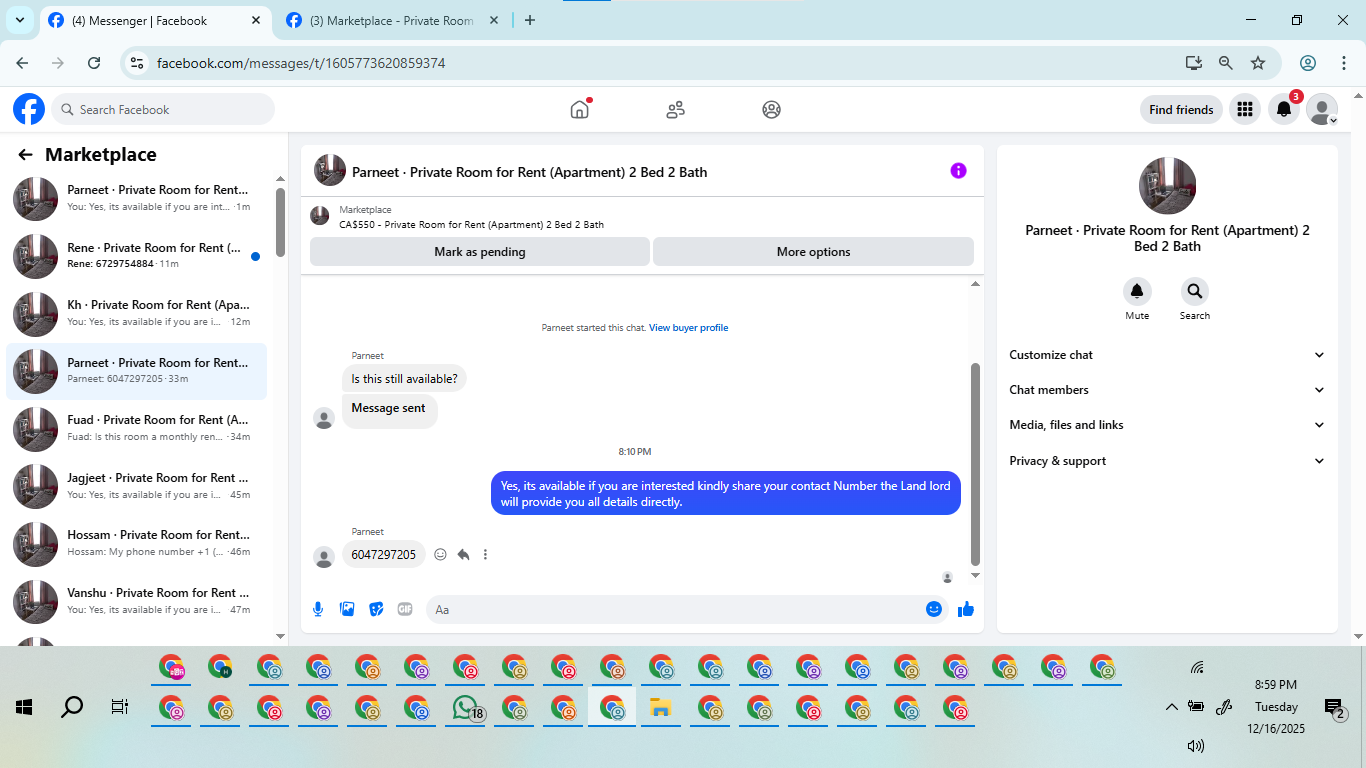Open WhatsApp from the taskbar
Screen dimensions: 1366x768
466,708
